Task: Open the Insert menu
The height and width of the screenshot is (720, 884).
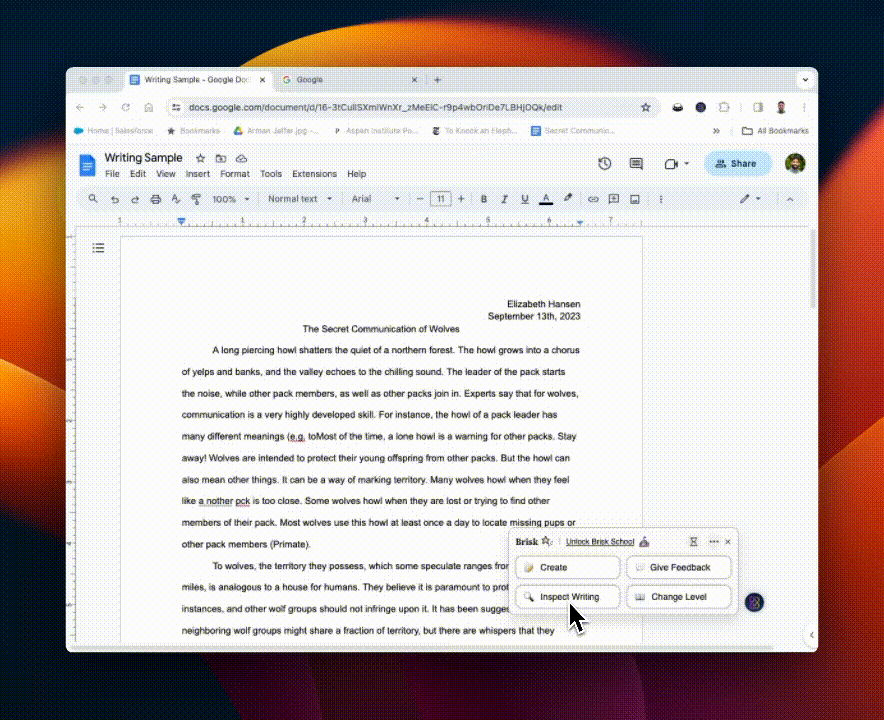Action: click(197, 174)
